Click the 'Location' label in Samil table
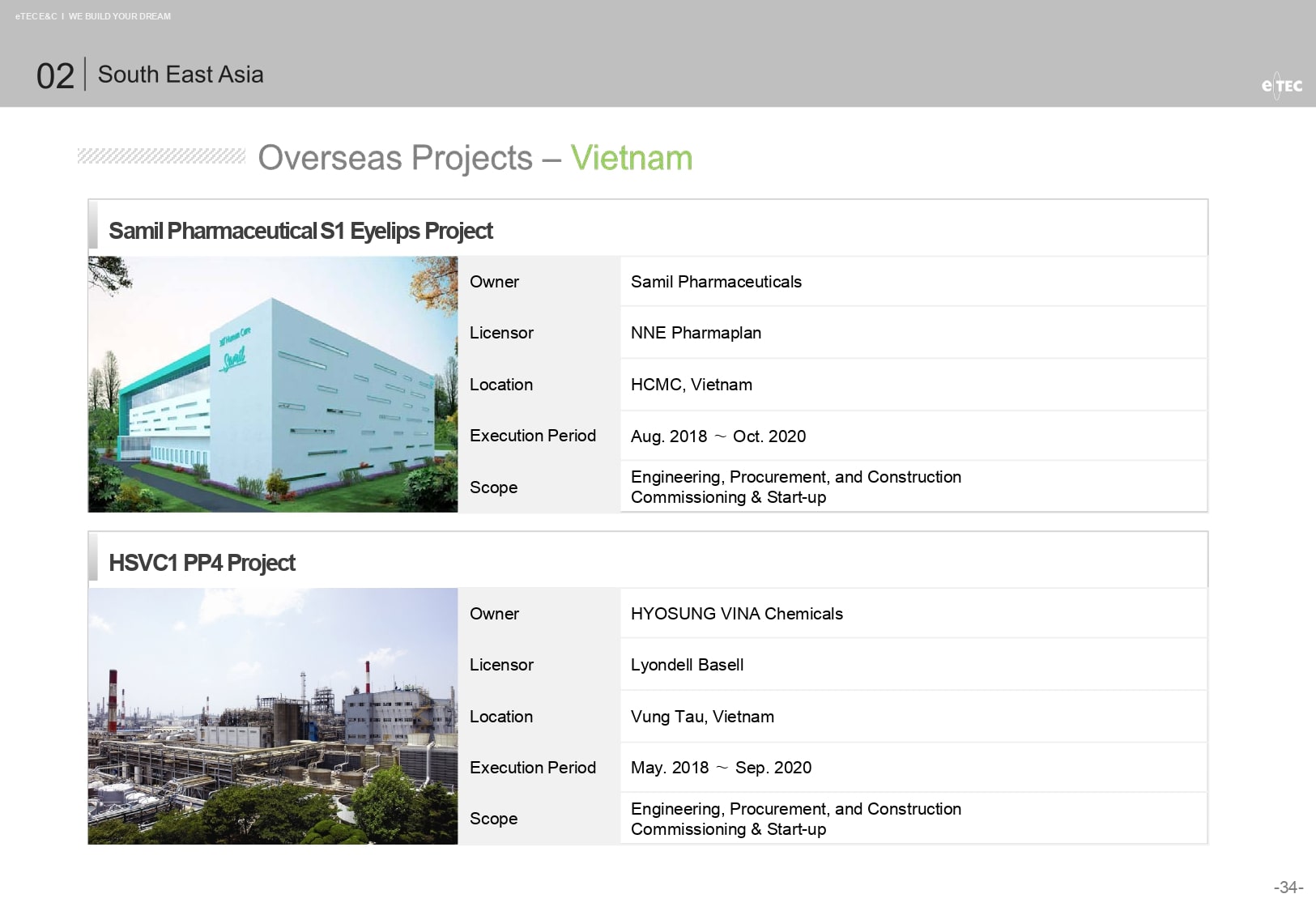This screenshot has height=911, width=1316. coord(501,385)
